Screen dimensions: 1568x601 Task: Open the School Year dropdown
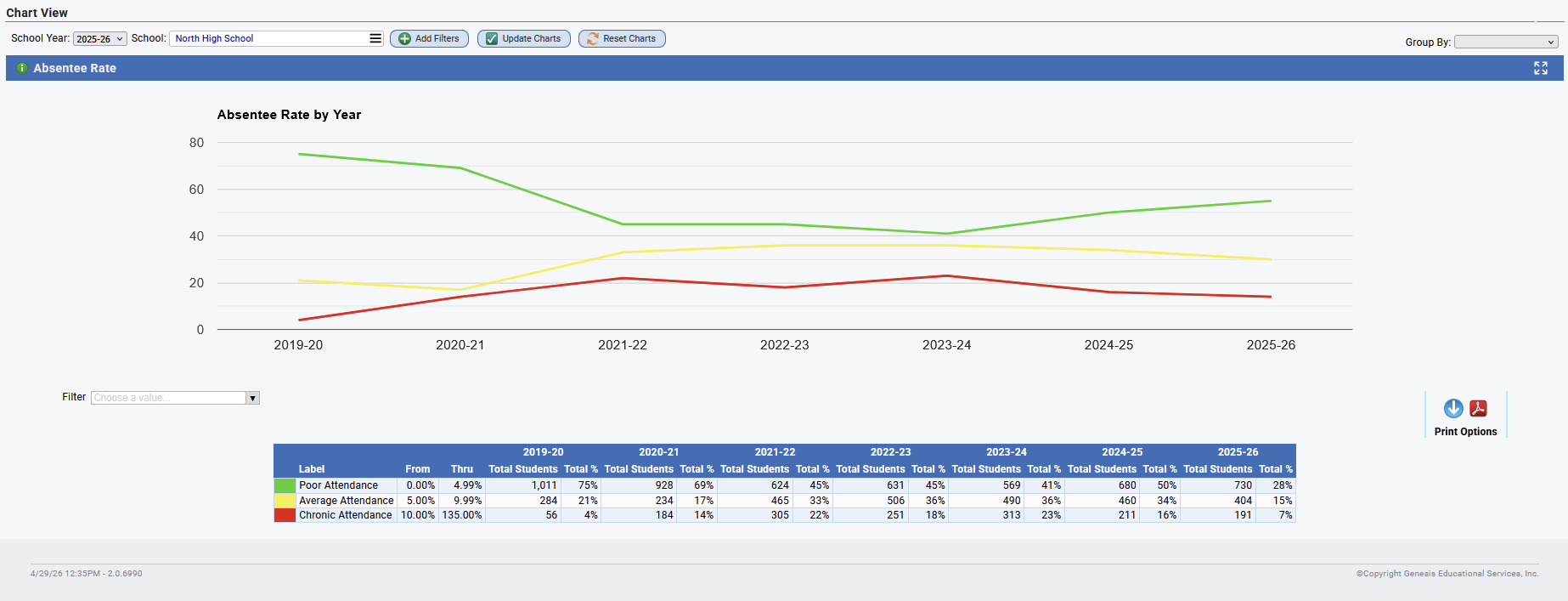click(x=100, y=39)
